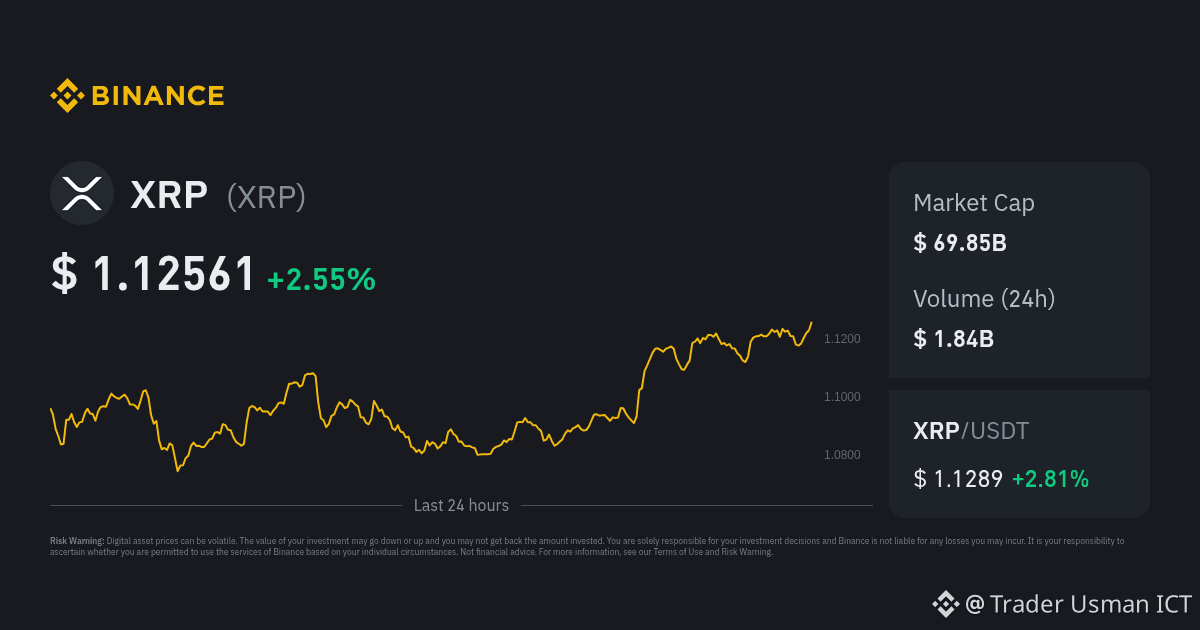Click the $ 1.84B volume value
The image size is (1200, 630).
(x=953, y=338)
